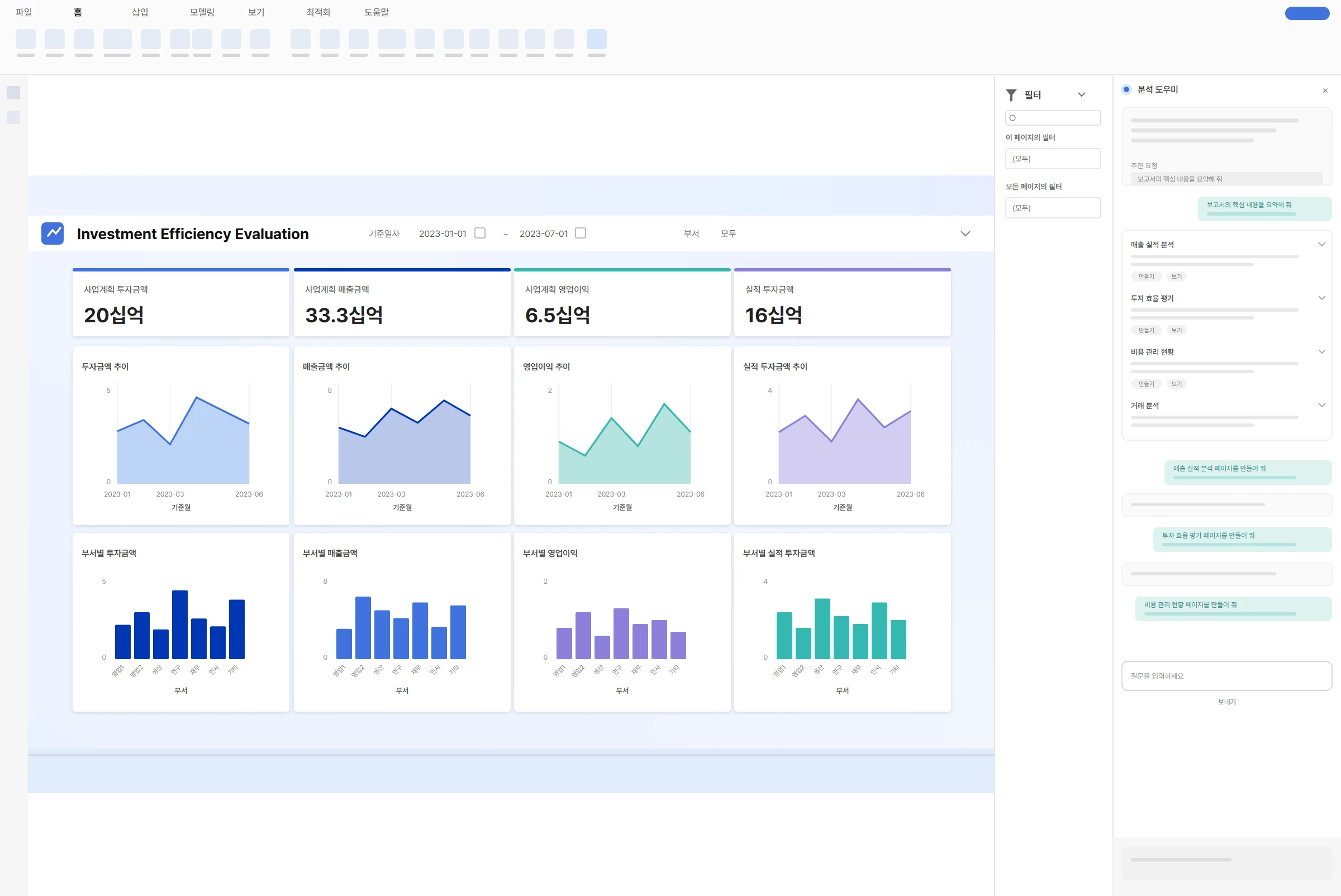Screen dimensions: 1341x896
Task: Click 보기 under 매출 실적 분석
Action: pos(1176,277)
